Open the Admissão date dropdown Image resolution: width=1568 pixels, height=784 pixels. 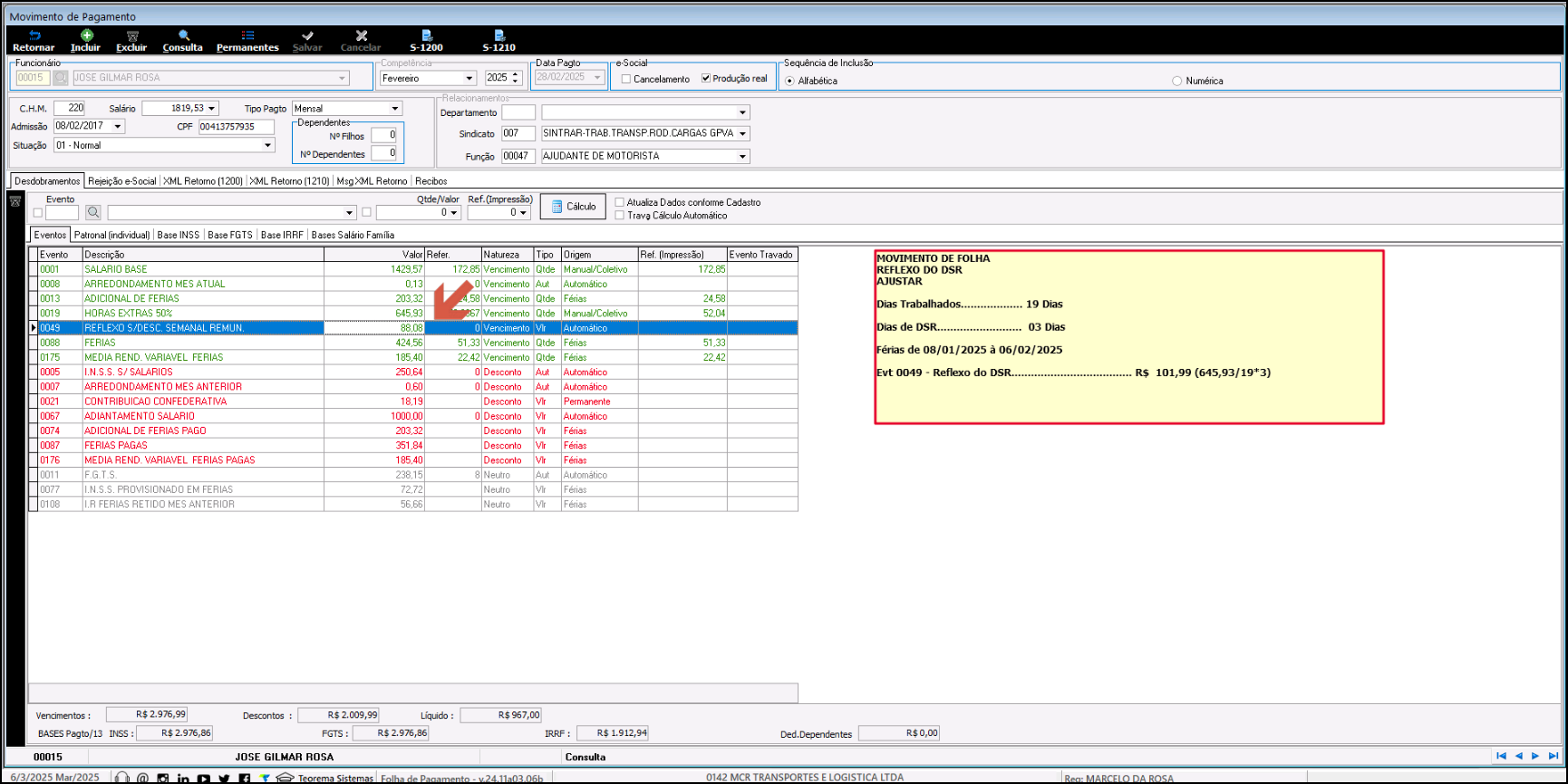pyautogui.click(x=118, y=126)
